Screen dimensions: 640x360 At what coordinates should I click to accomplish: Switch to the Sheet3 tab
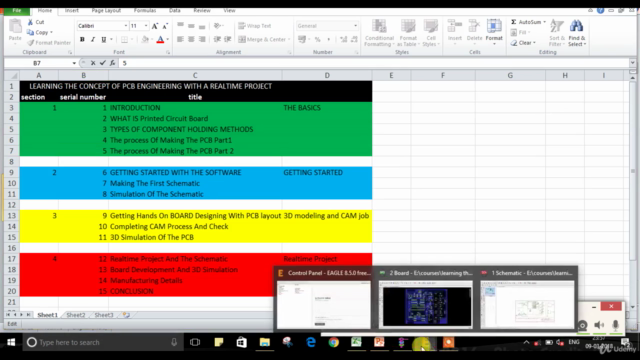pyautogui.click(x=104, y=315)
